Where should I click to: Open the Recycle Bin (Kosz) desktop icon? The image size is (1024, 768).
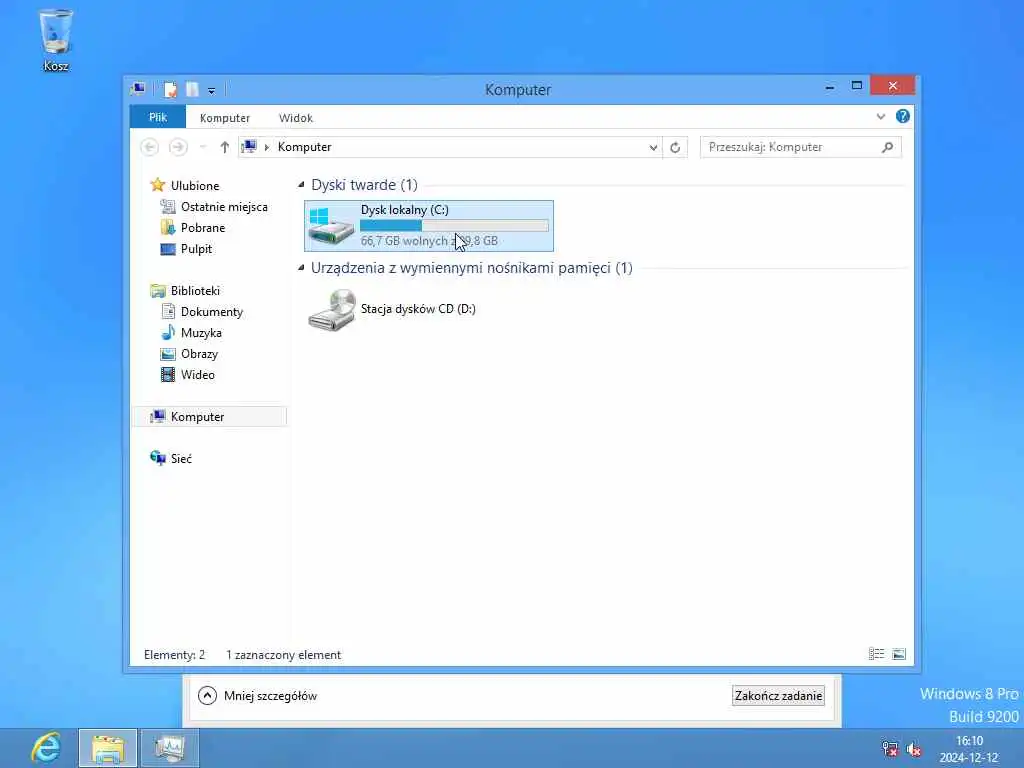coord(56,39)
